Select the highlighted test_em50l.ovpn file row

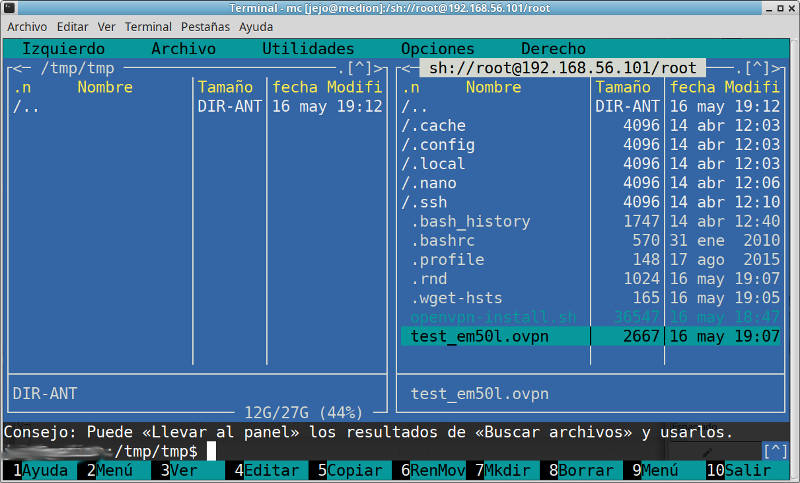tap(591, 336)
